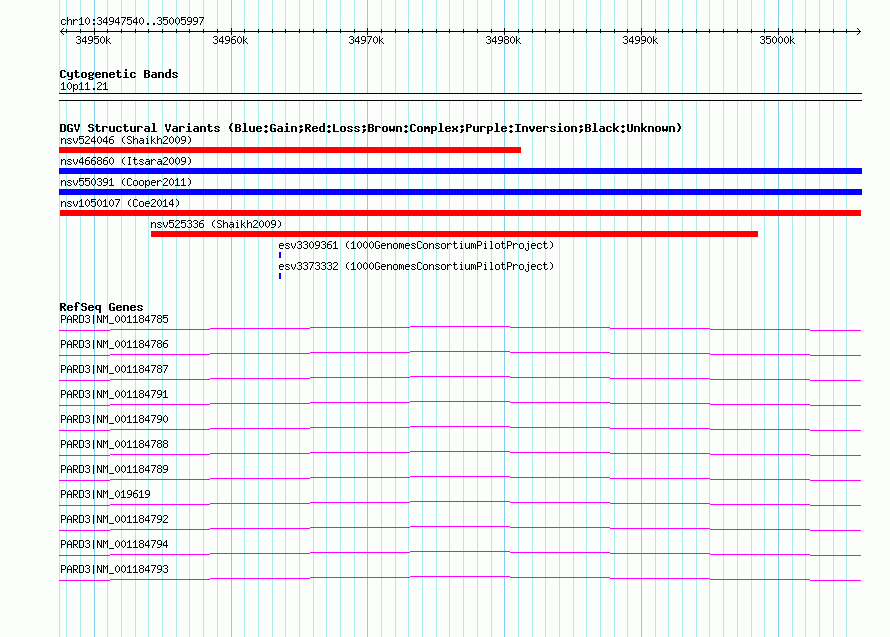Select PARD3|NM_001184785 transcript label
The width and height of the screenshot is (890, 637).
pos(114,319)
